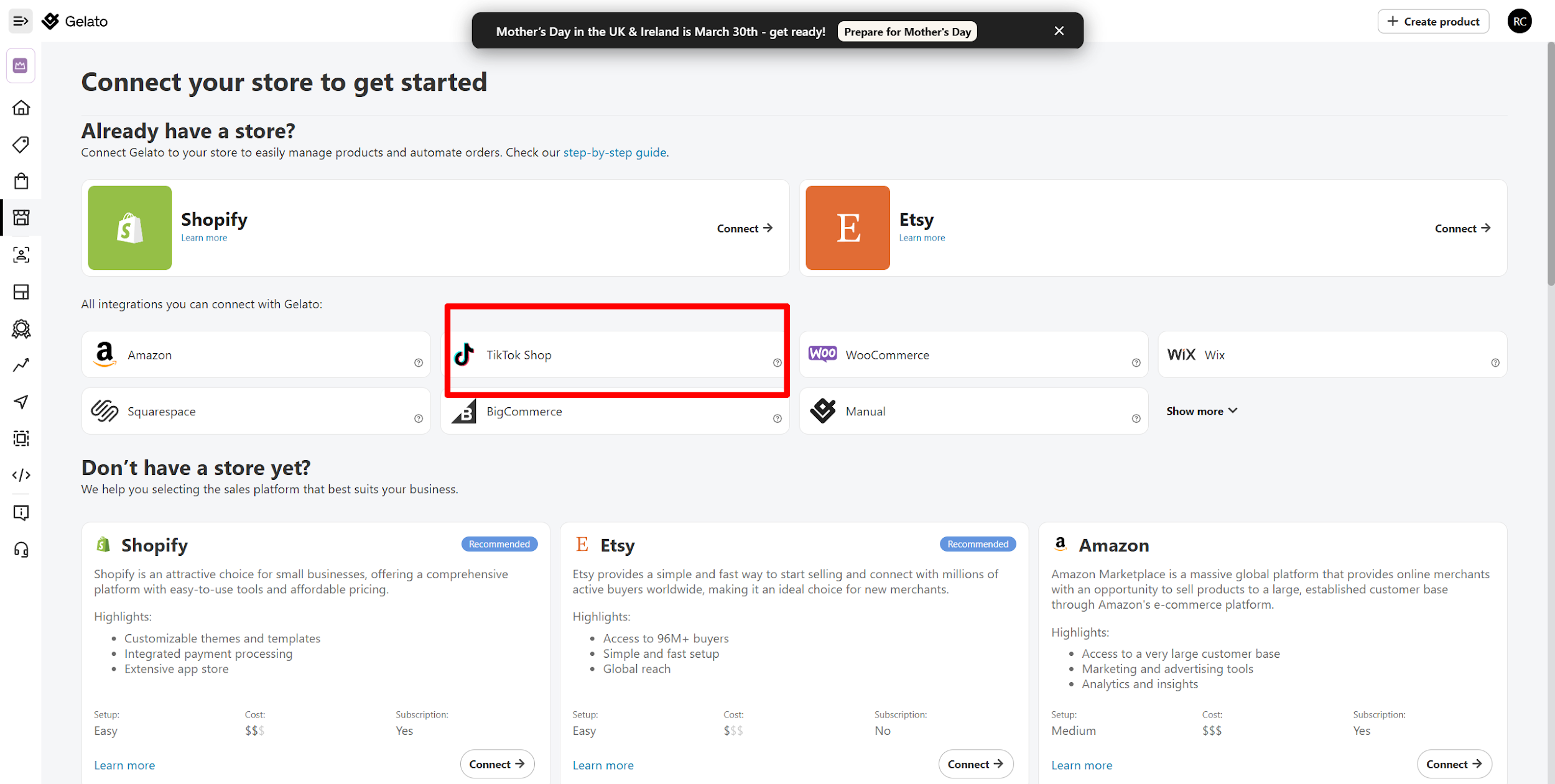The height and width of the screenshot is (784, 1555).
Task: Click the Amazon integration help icon
Action: point(419,363)
